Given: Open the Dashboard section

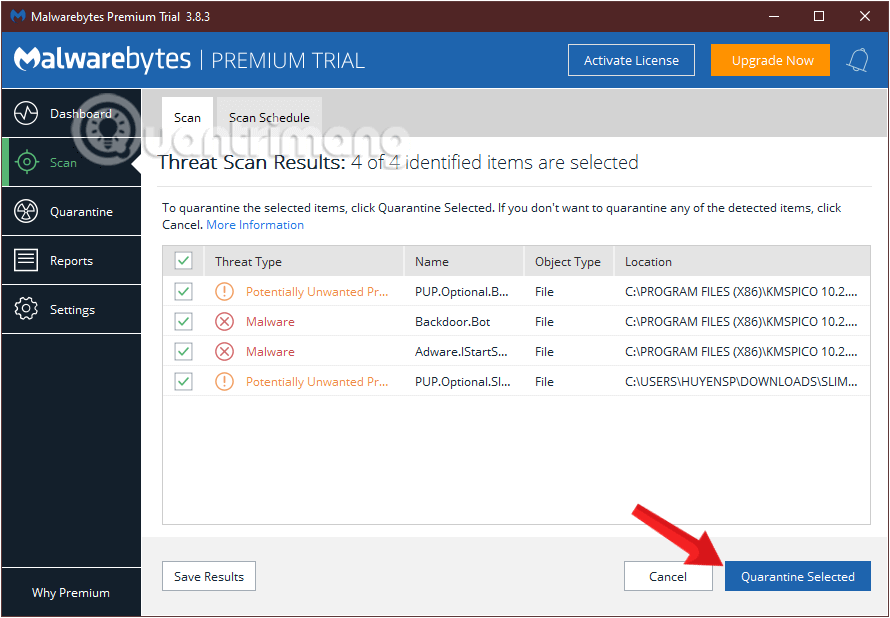Looking at the screenshot, I should point(72,113).
